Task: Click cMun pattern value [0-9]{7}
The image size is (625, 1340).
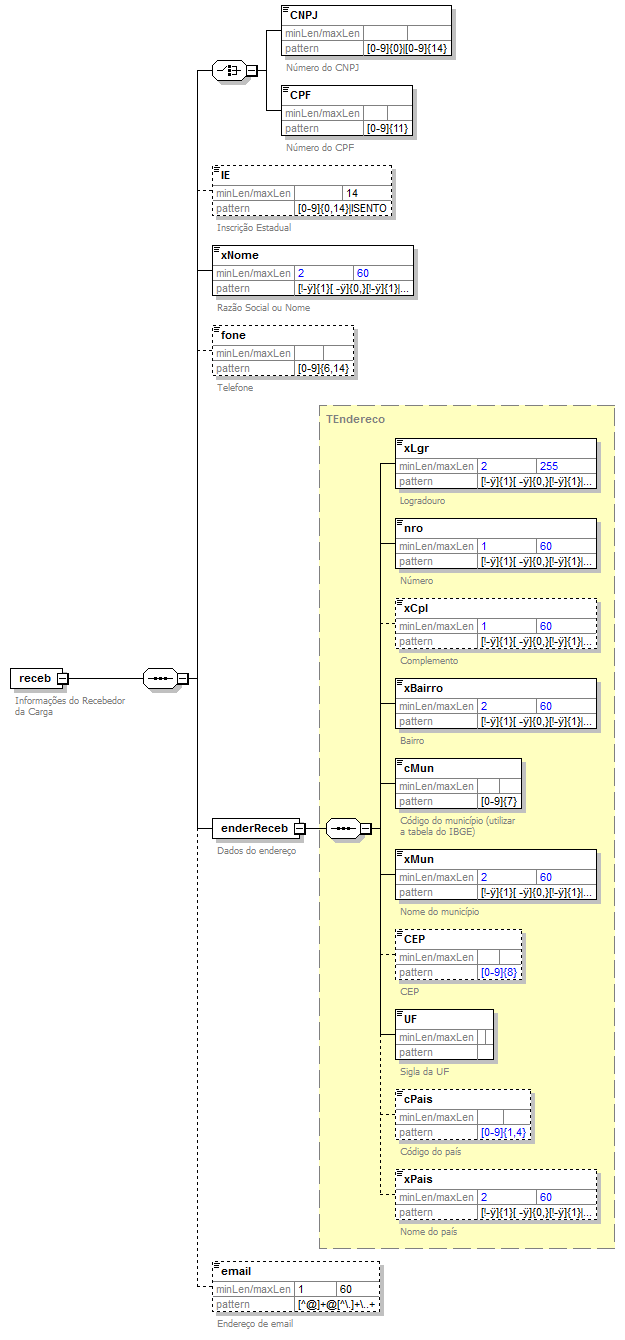Action: coord(500,801)
